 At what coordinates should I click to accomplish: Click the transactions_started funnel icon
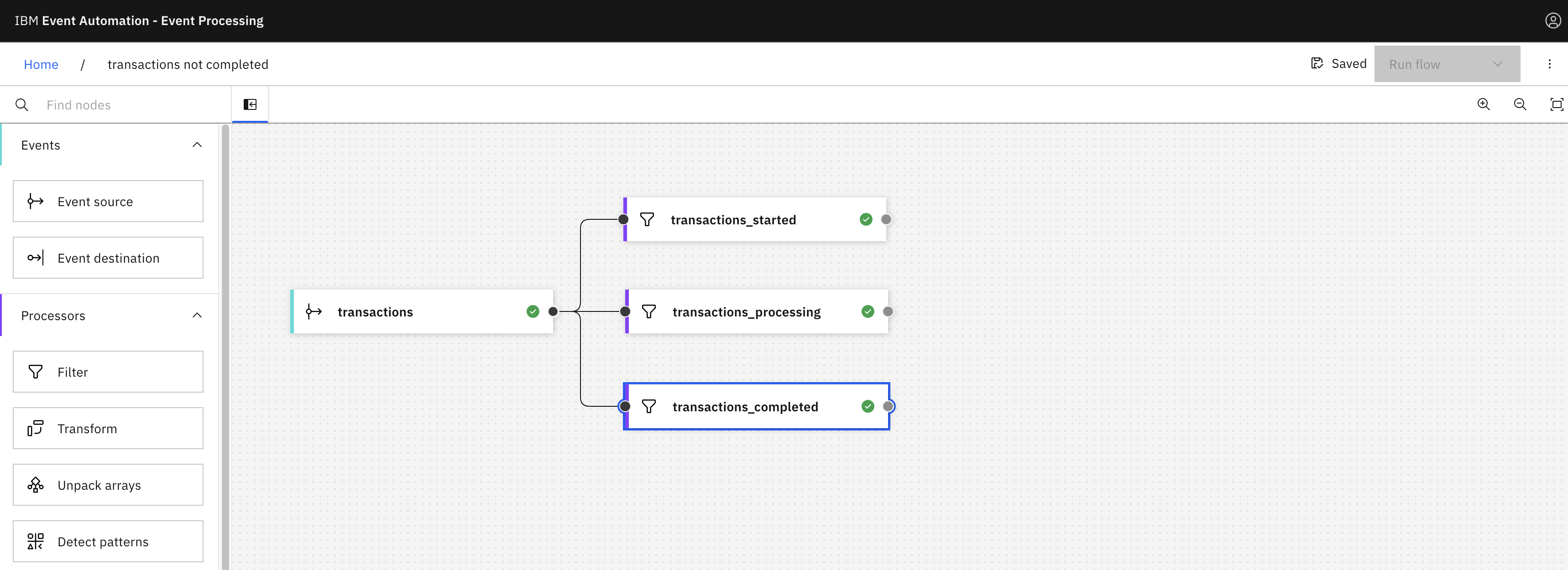647,220
